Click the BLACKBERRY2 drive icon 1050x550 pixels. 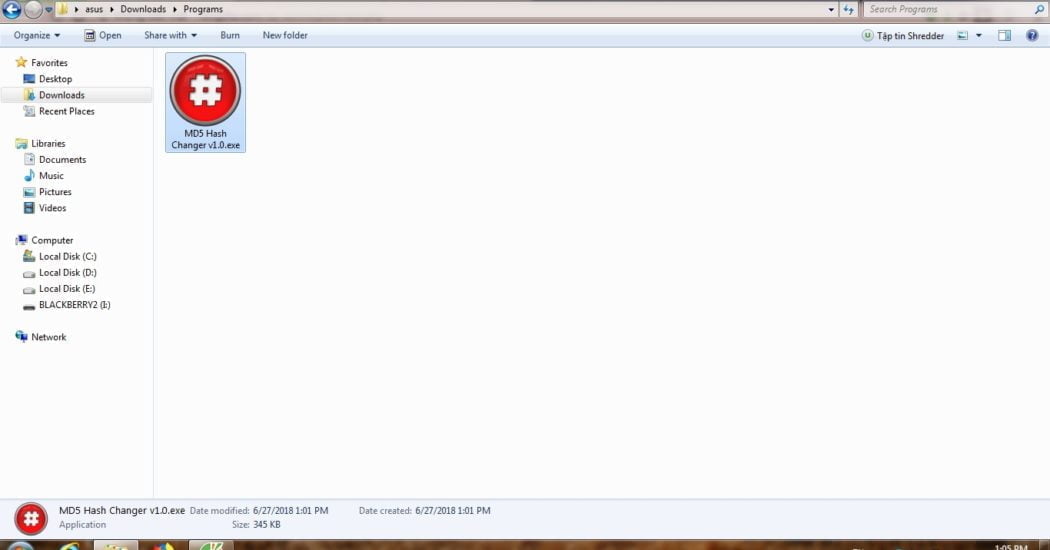pyautogui.click(x=29, y=305)
